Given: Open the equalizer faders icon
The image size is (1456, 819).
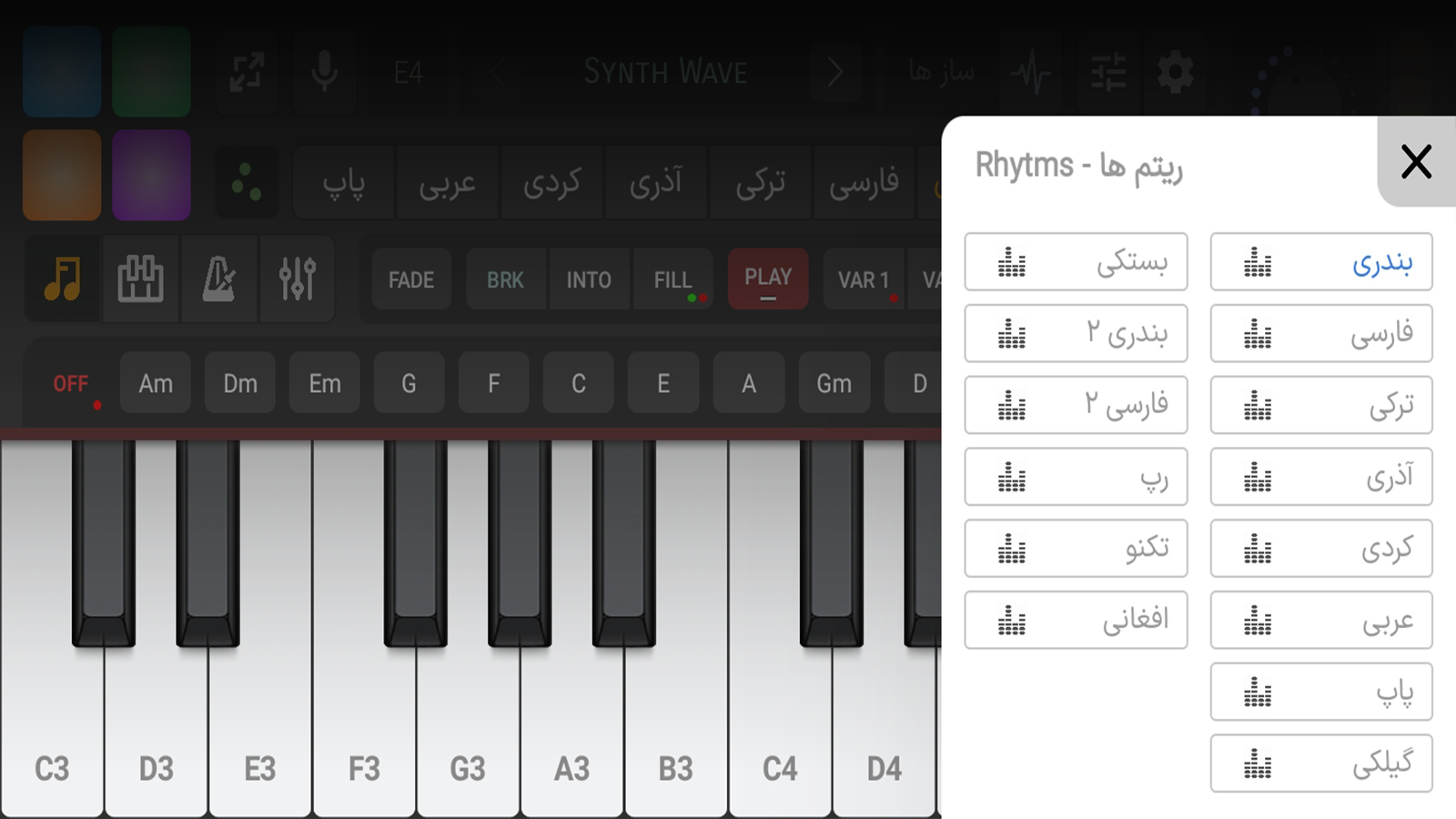Looking at the screenshot, I should pyautogui.click(x=298, y=278).
